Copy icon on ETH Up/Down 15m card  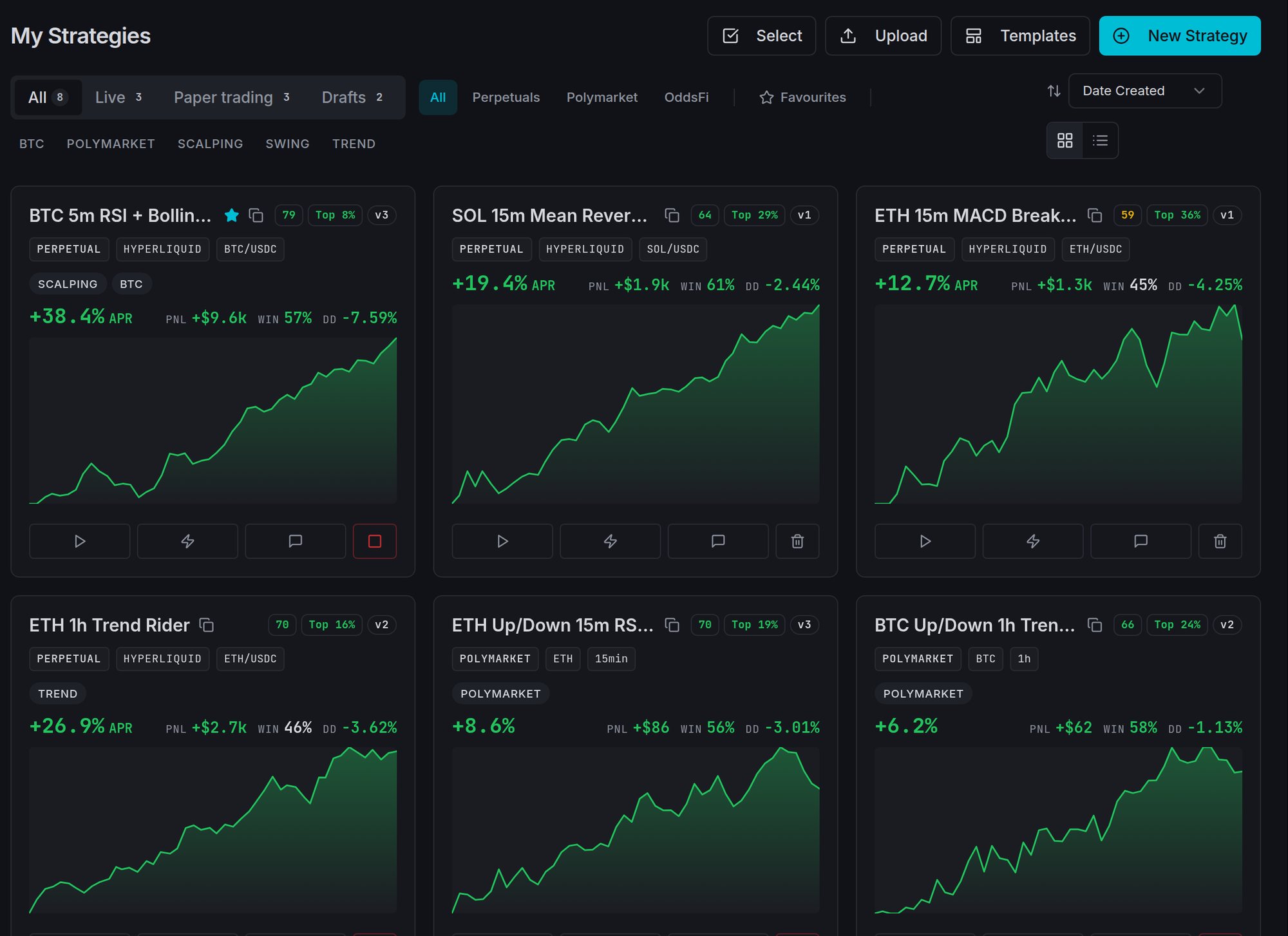pos(672,625)
